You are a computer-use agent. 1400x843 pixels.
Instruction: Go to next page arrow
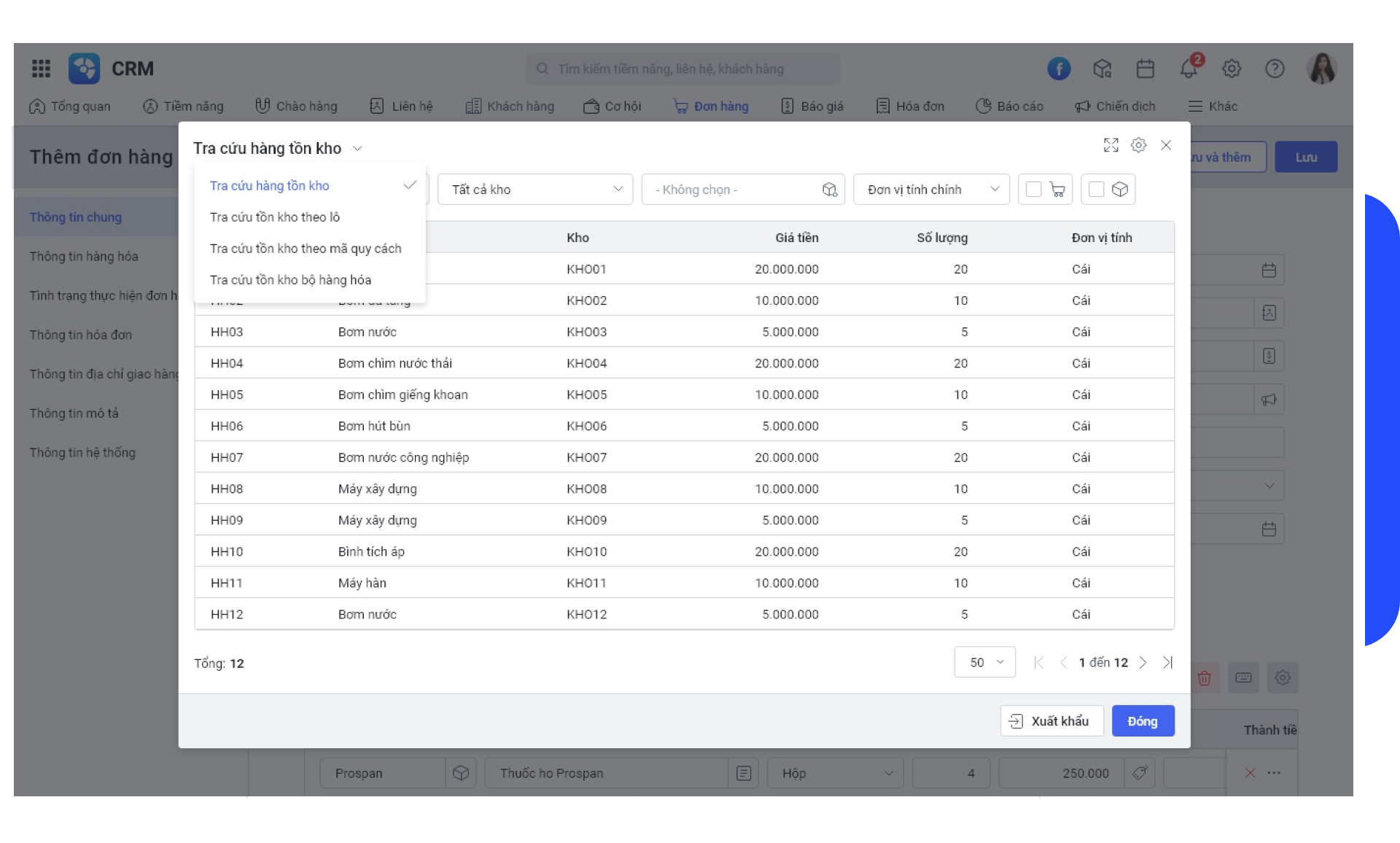point(1143,662)
